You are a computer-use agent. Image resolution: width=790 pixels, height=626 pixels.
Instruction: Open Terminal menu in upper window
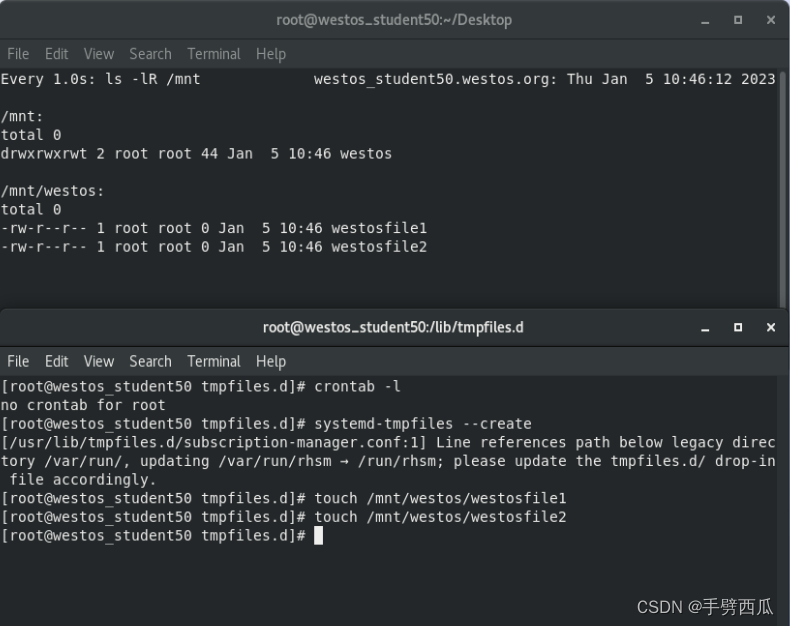(214, 54)
